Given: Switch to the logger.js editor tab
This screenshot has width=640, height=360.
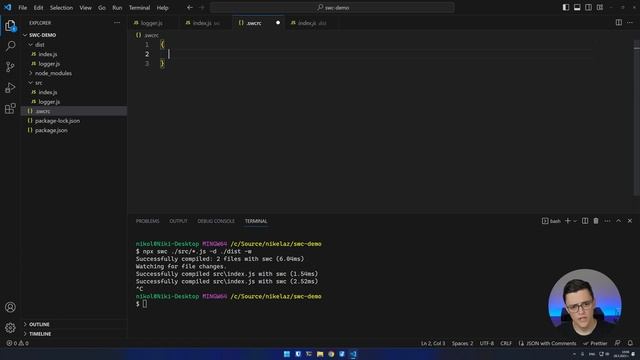Looking at the screenshot, I should tap(152, 23).
